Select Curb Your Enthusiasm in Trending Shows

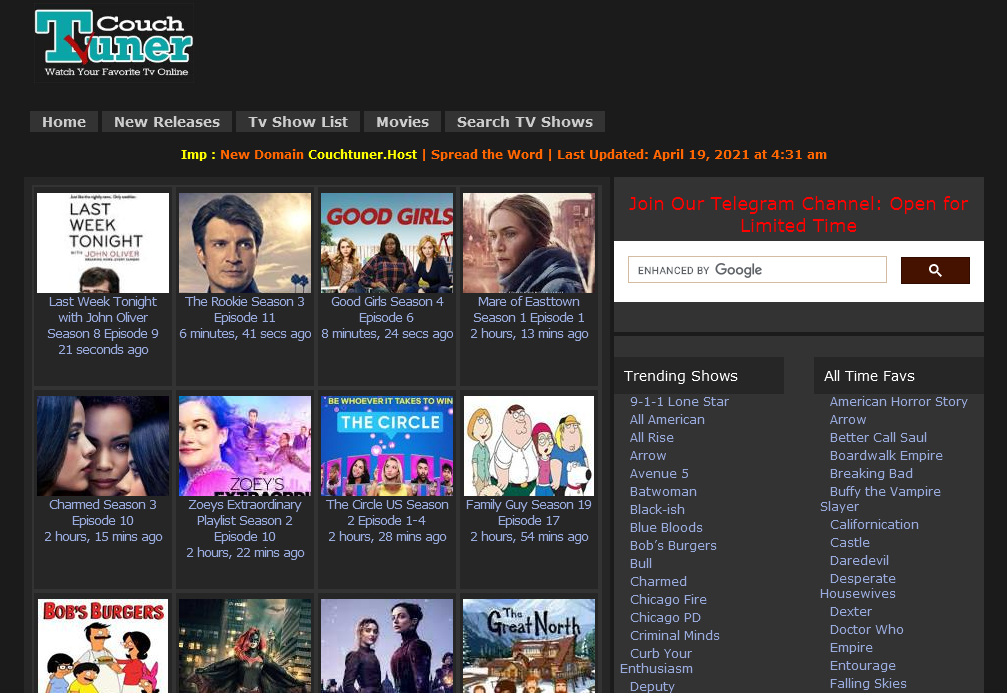click(657, 661)
